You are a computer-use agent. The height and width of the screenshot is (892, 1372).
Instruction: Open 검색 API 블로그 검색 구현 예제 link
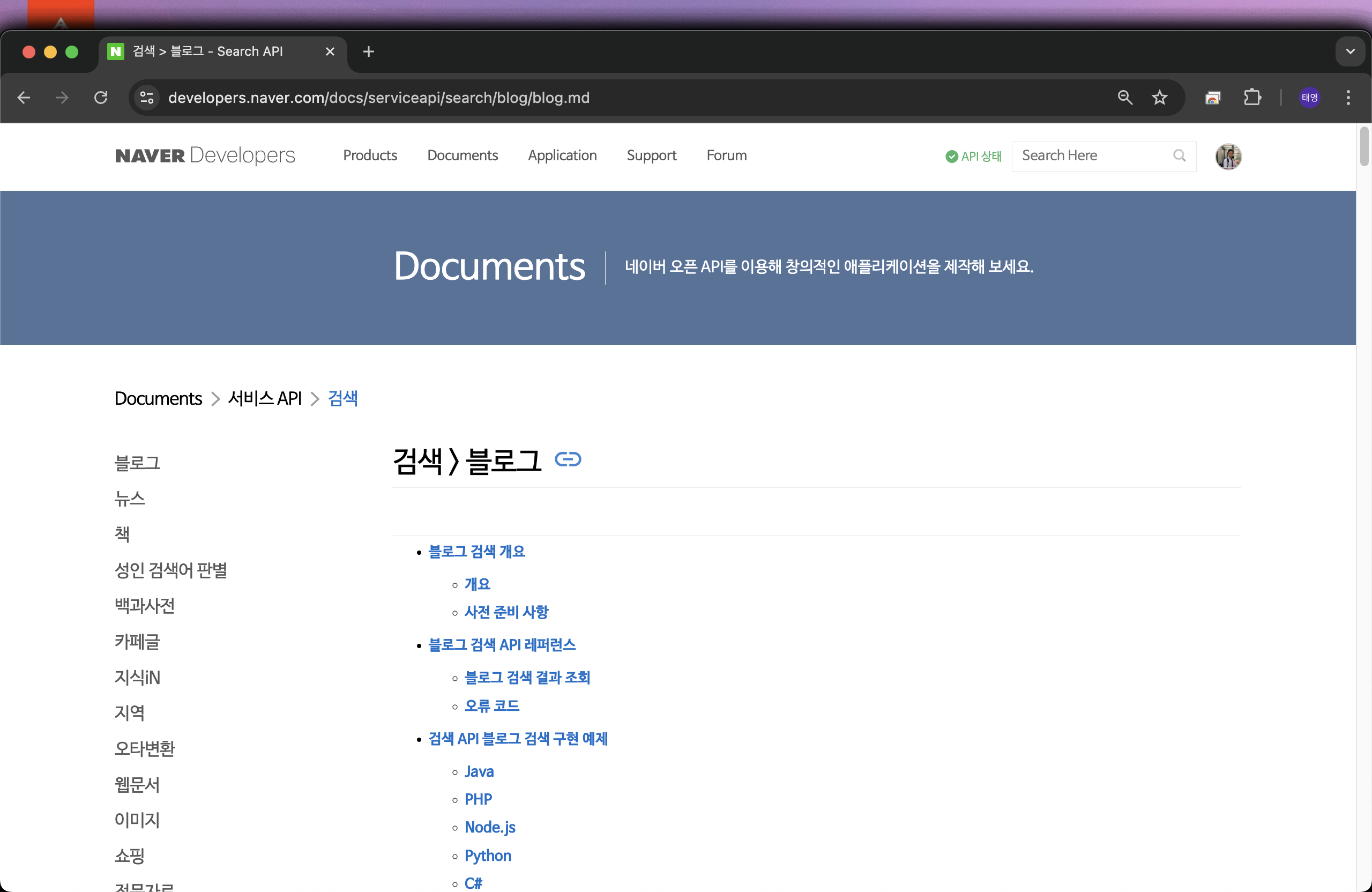click(x=518, y=739)
